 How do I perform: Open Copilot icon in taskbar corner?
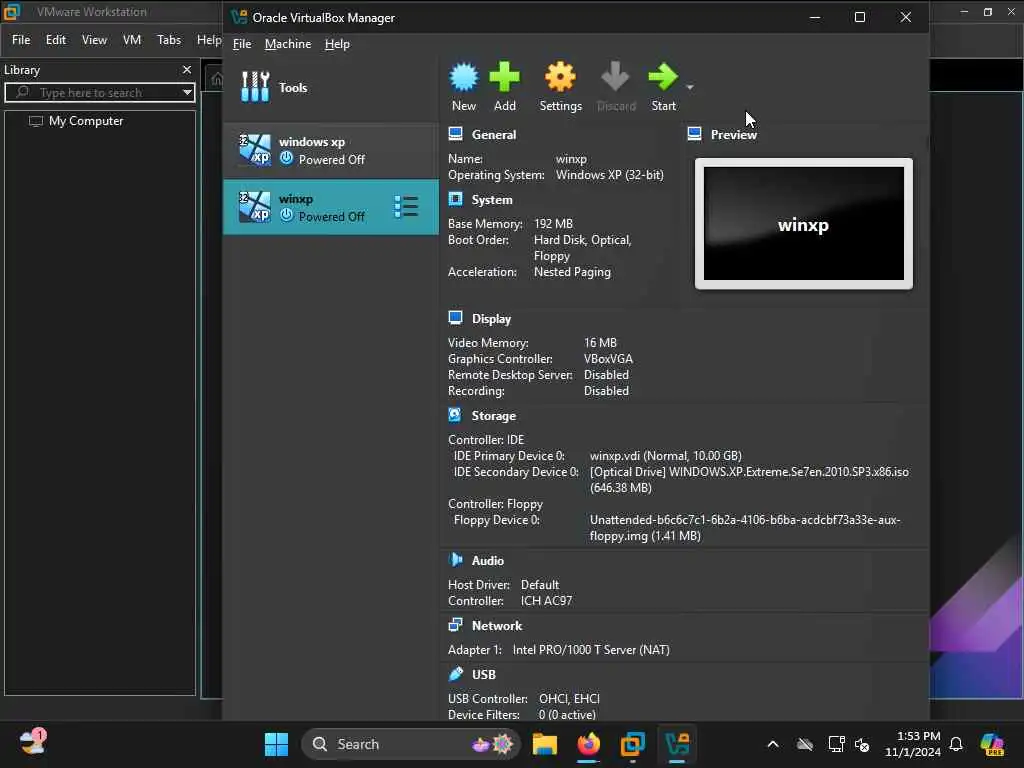(992, 744)
